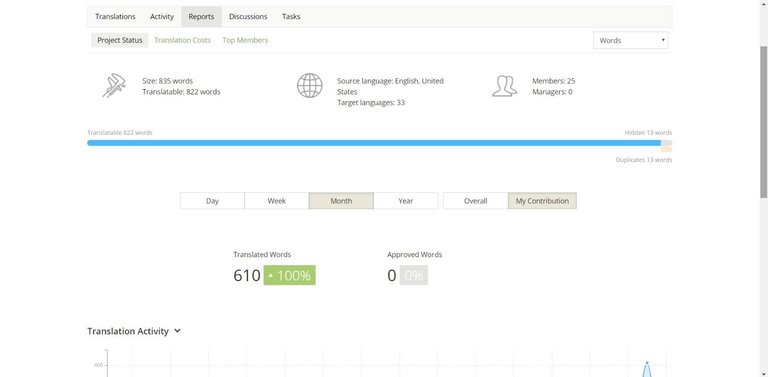Screen dimensions: 768x377
Task: Select the Week period toggle
Action: tap(277, 201)
